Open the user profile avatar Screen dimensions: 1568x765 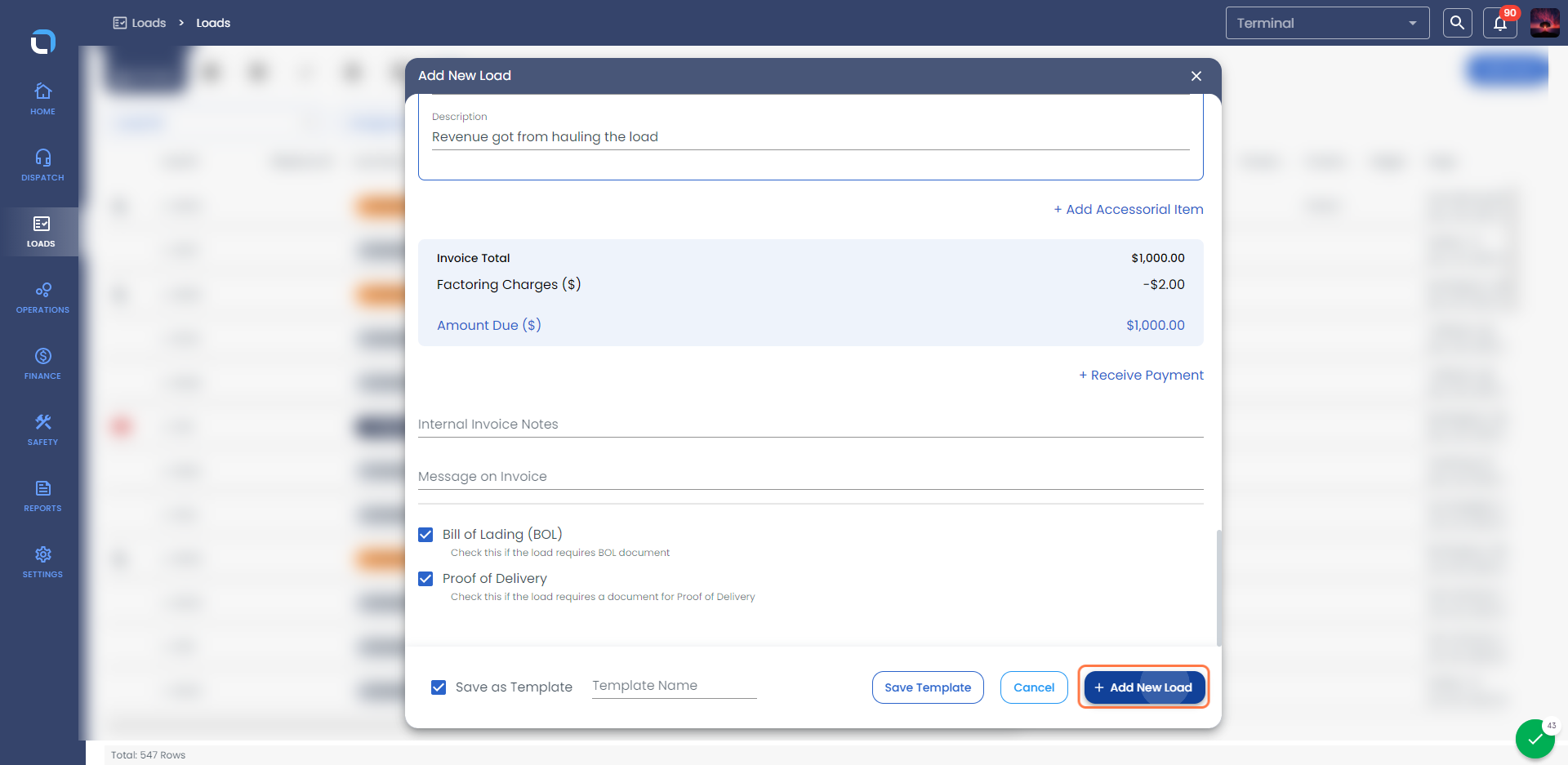coord(1544,23)
